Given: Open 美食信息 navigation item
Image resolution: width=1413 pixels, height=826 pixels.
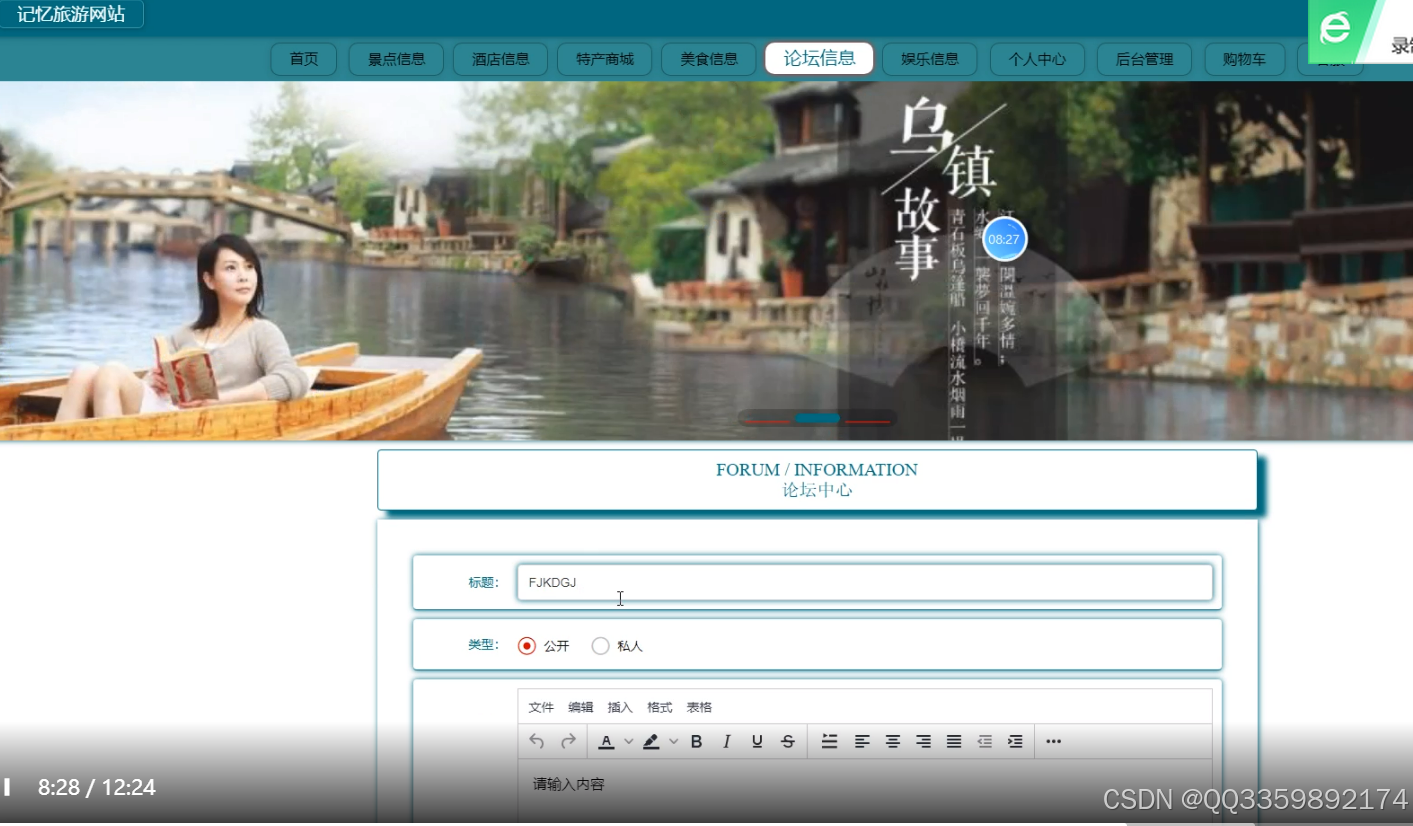Looking at the screenshot, I should [x=708, y=59].
